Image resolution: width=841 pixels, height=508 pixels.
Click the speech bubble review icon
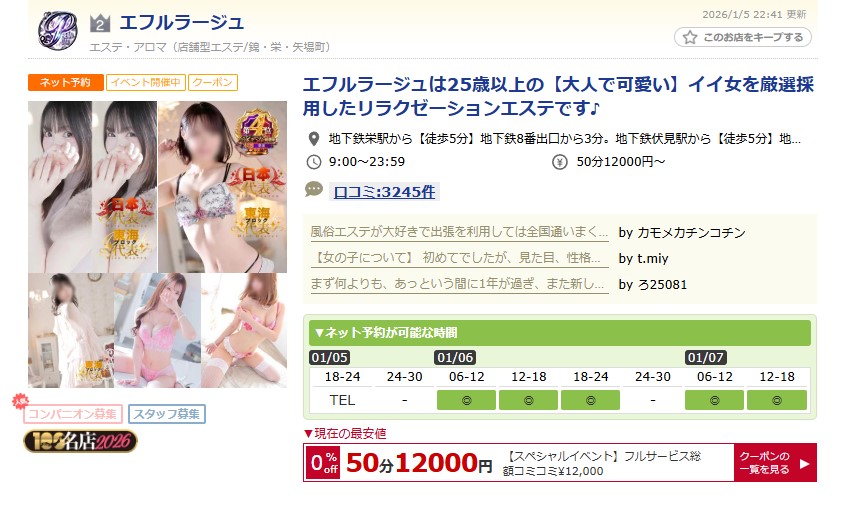click(x=314, y=189)
